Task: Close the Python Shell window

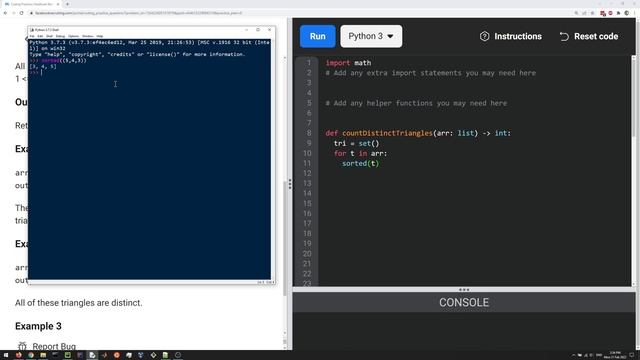Action: pos(269,30)
